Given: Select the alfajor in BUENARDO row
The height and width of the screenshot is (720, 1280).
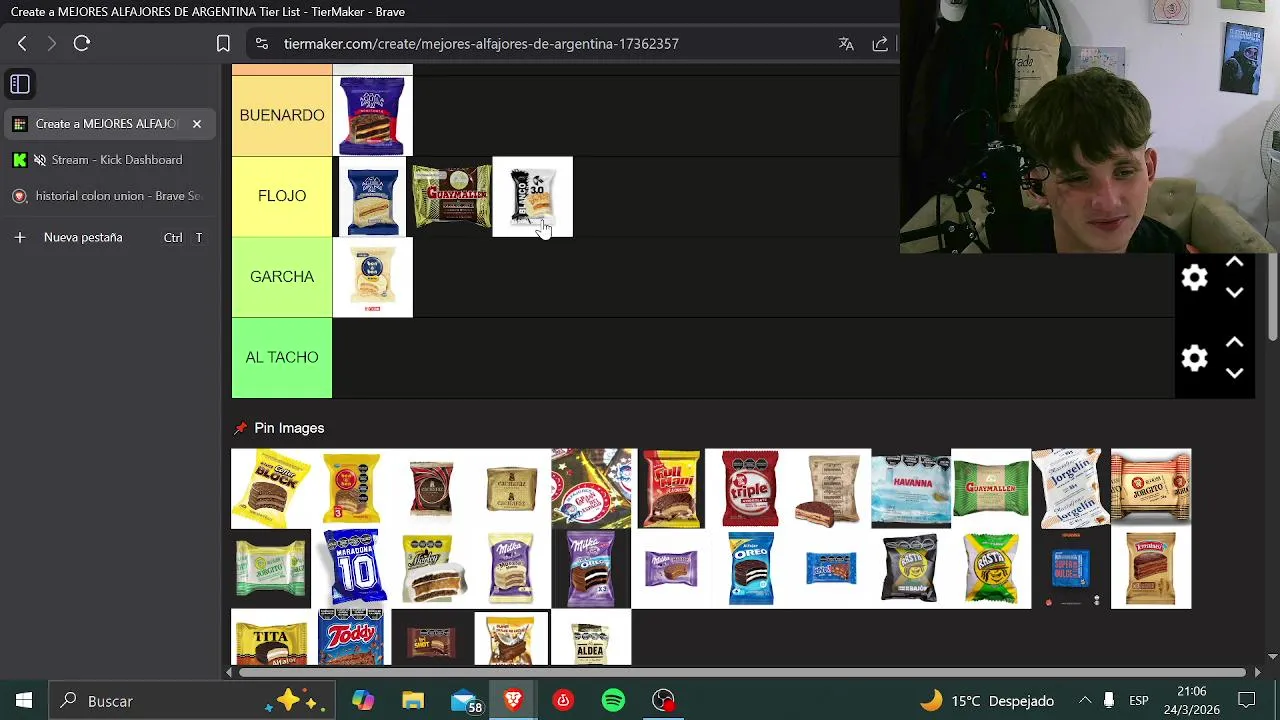Looking at the screenshot, I should click(x=372, y=115).
